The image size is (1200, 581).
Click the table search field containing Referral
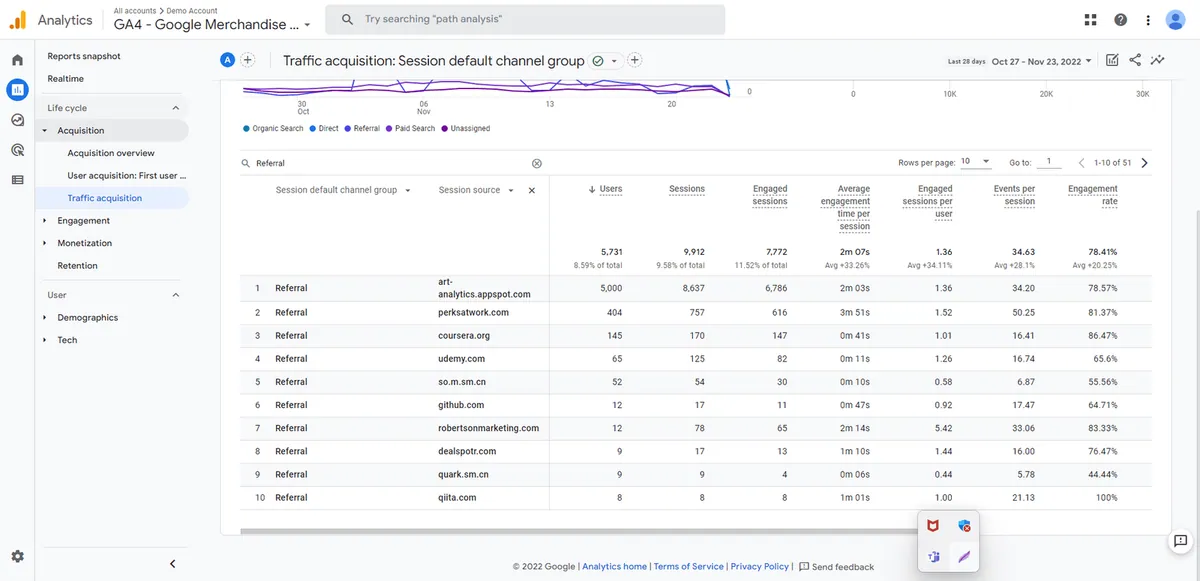tap(390, 163)
